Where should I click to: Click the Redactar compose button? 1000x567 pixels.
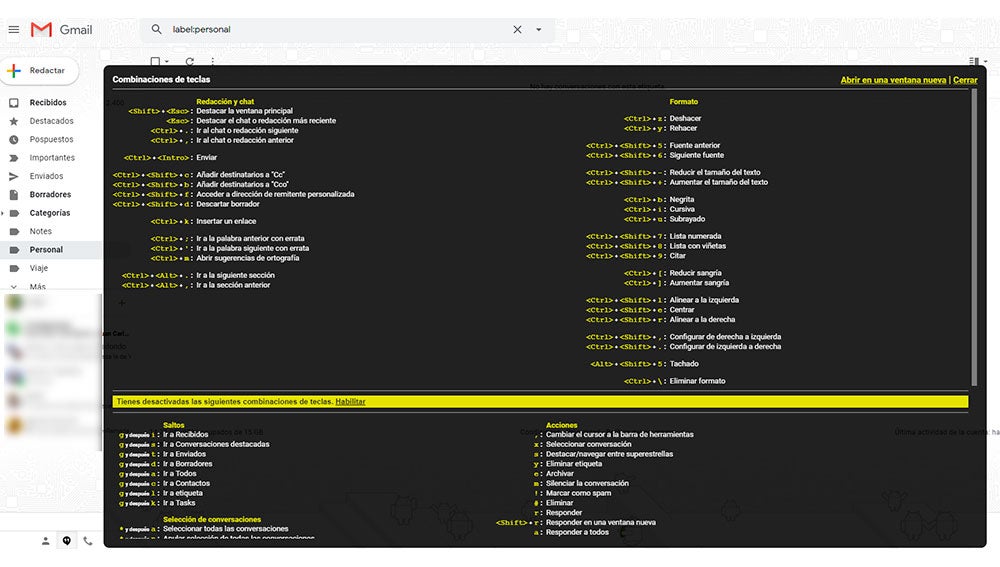tap(40, 71)
